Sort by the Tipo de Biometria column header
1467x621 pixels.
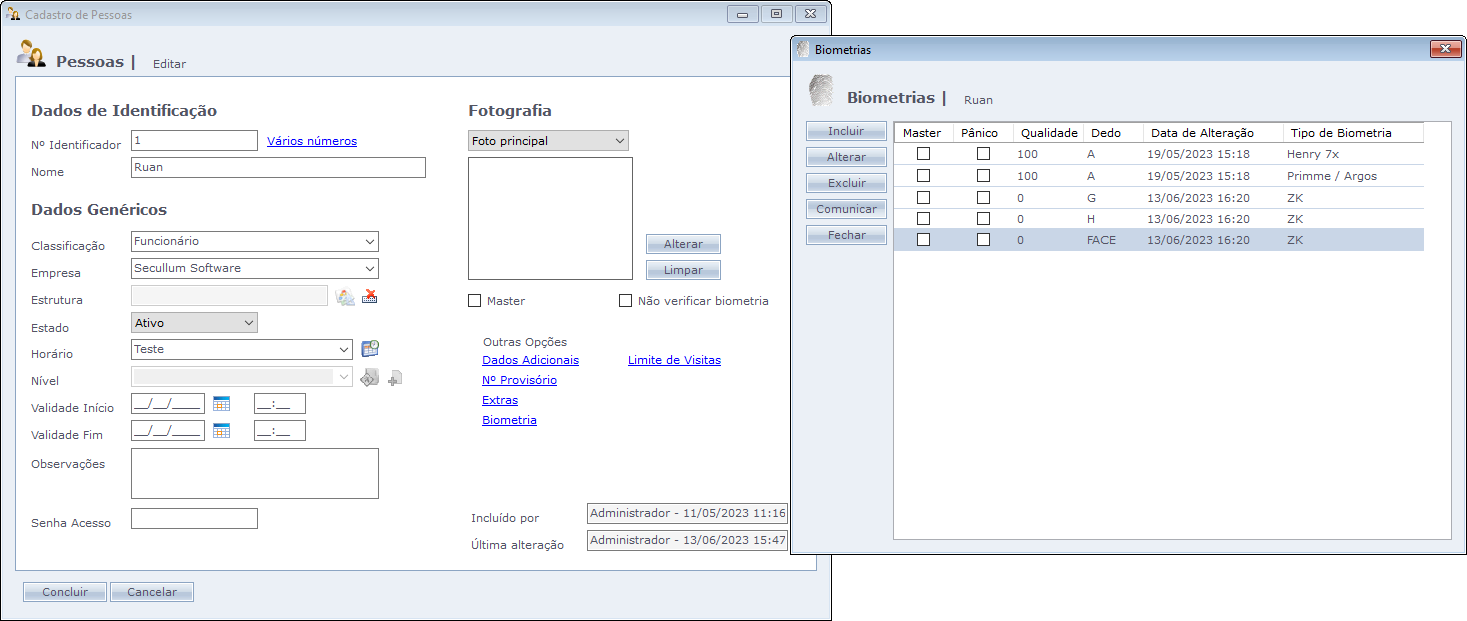pyautogui.click(x=1352, y=133)
